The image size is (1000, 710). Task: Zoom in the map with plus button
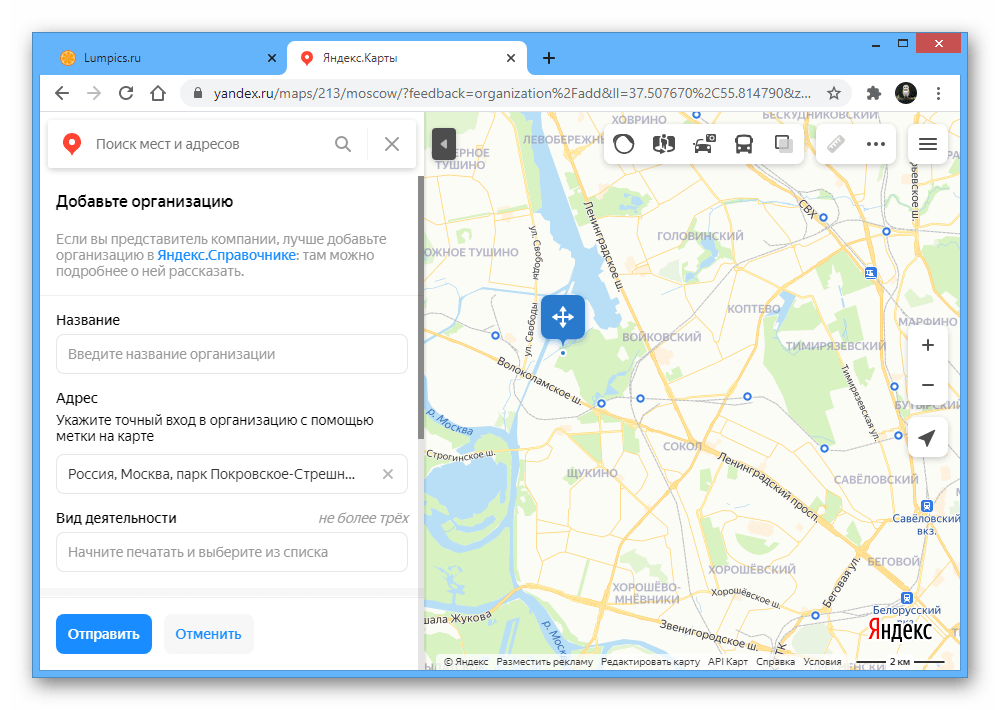click(927, 345)
